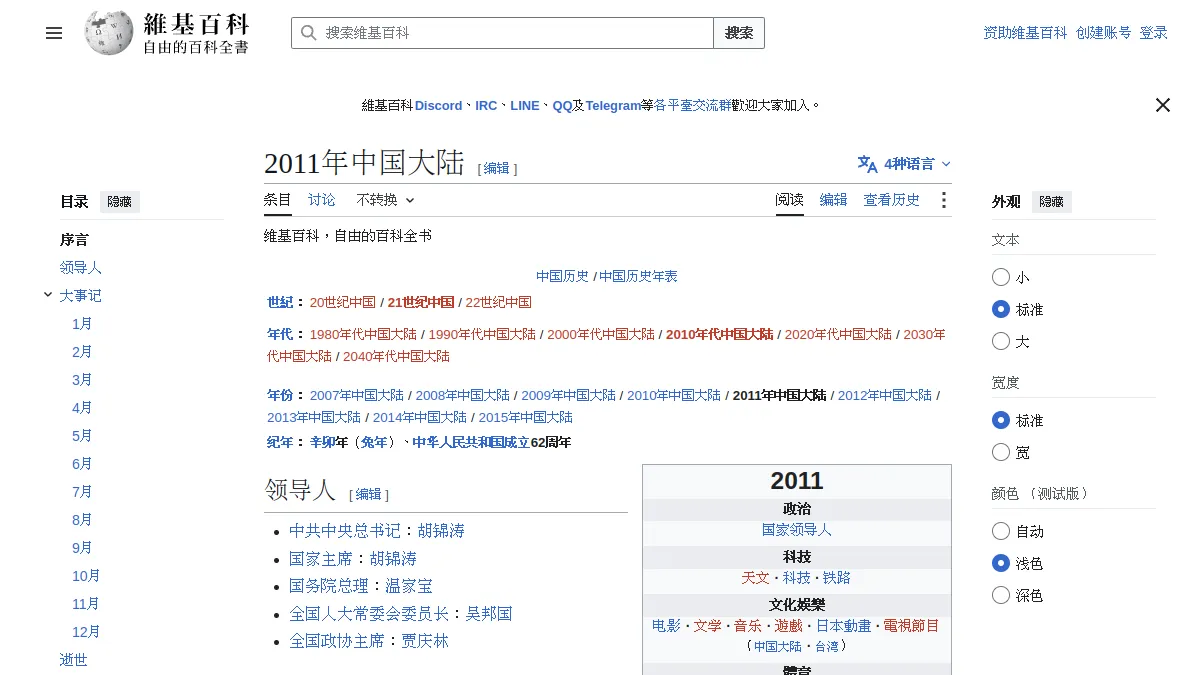Open the IRC link in banner
This screenshot has height=675, width=1200.
486,105
